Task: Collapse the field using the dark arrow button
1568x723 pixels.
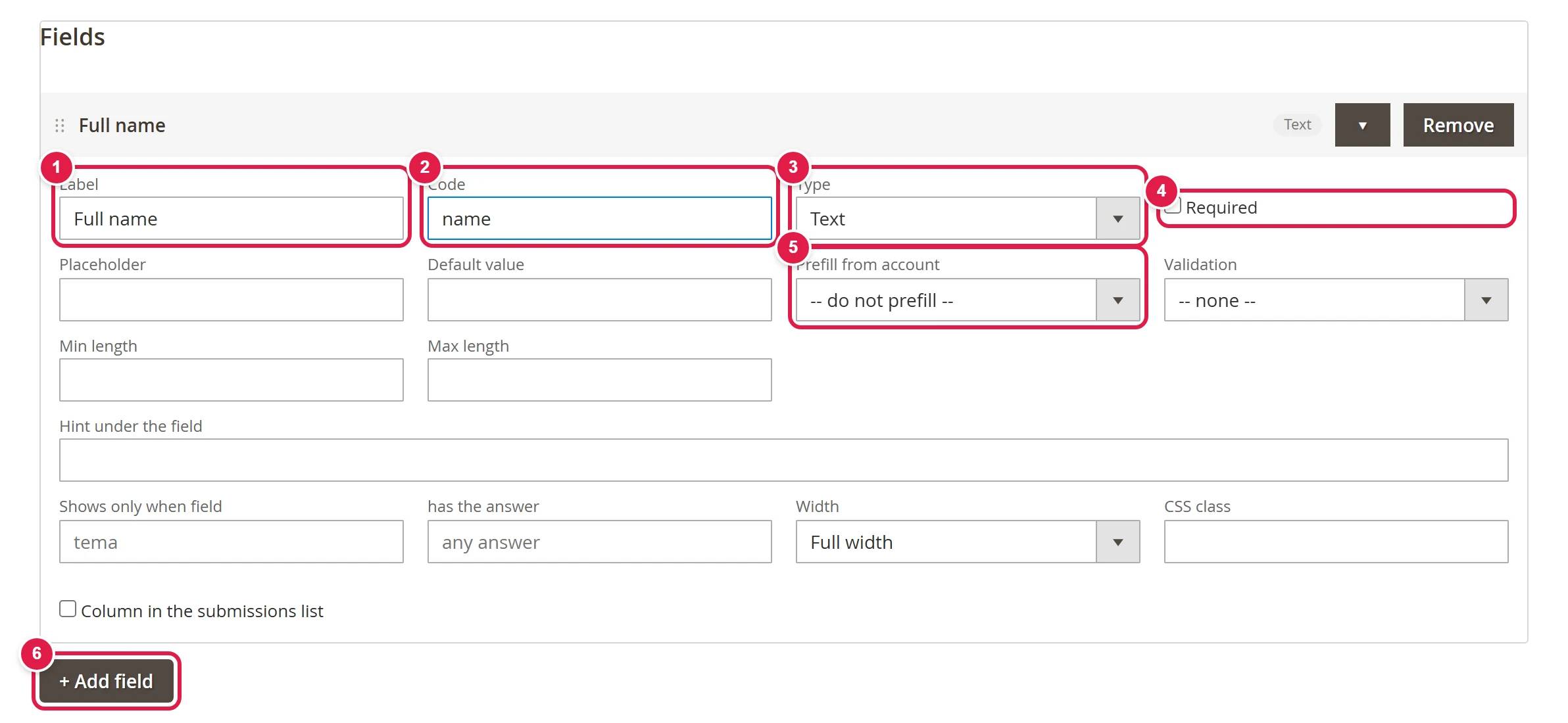Action: tap(1362, 125)
